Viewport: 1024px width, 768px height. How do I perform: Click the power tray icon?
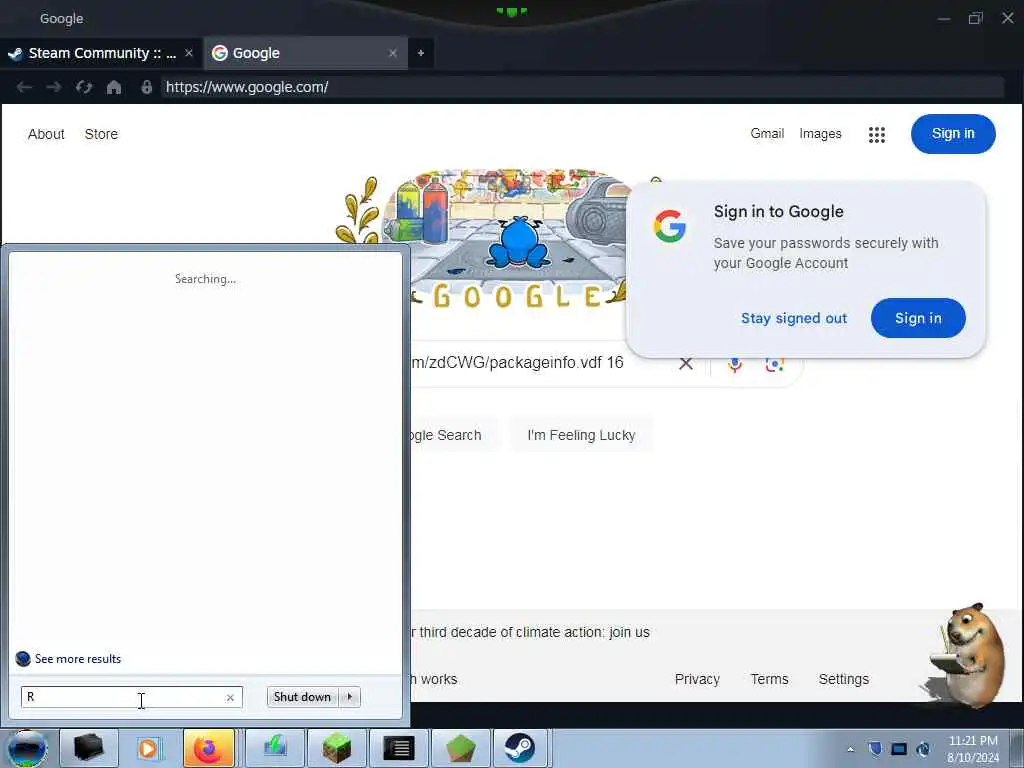click(923, 749)
